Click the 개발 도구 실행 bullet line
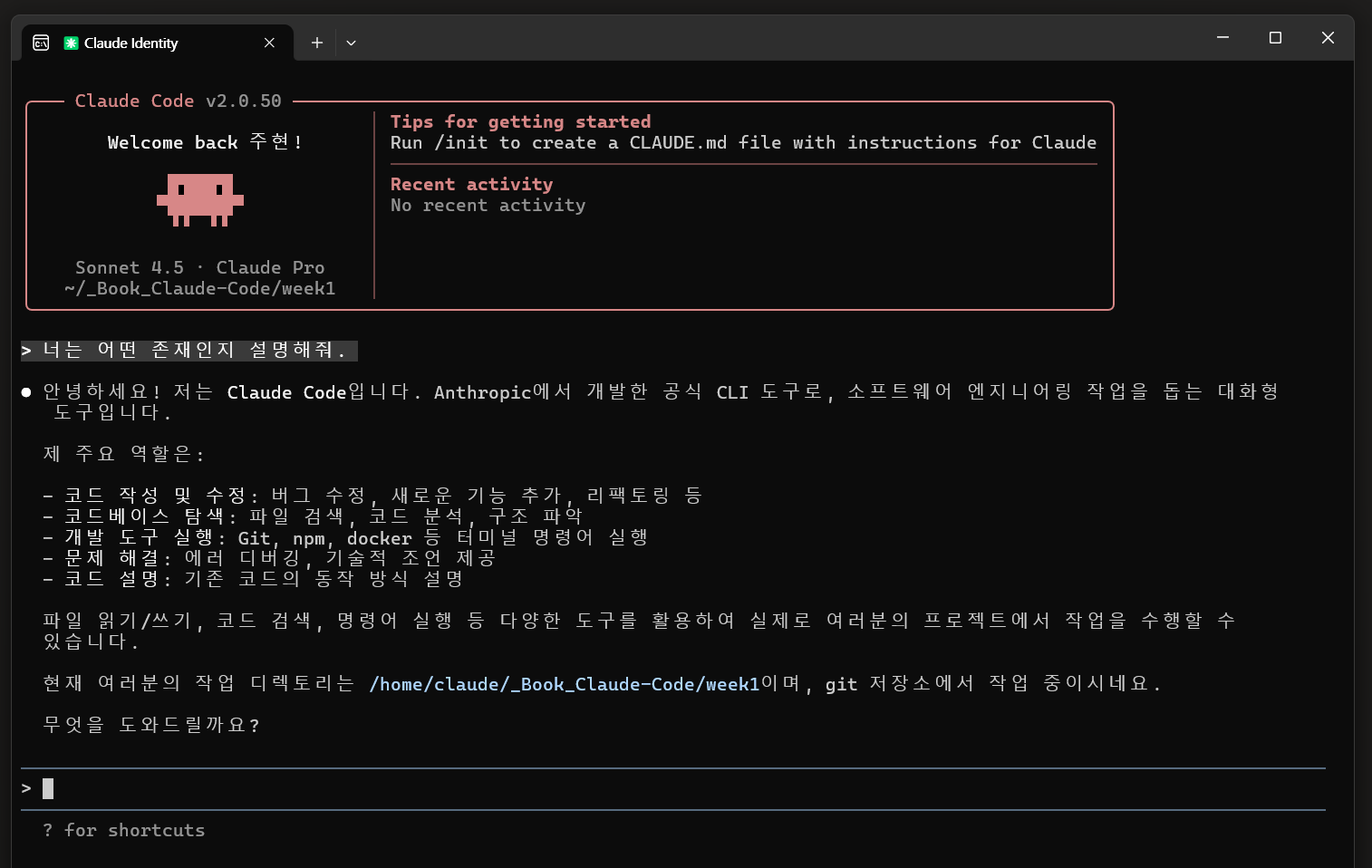This screenshot has height=868, width=1372. (345, 537)
